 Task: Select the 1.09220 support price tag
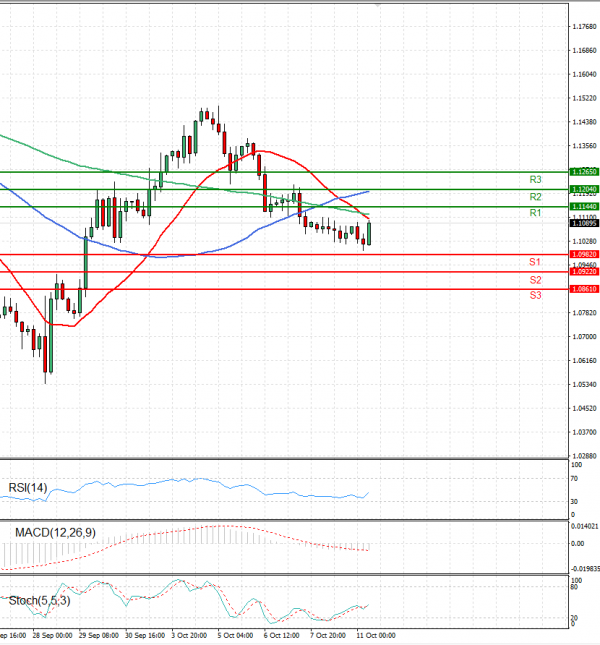pos(584,271)
